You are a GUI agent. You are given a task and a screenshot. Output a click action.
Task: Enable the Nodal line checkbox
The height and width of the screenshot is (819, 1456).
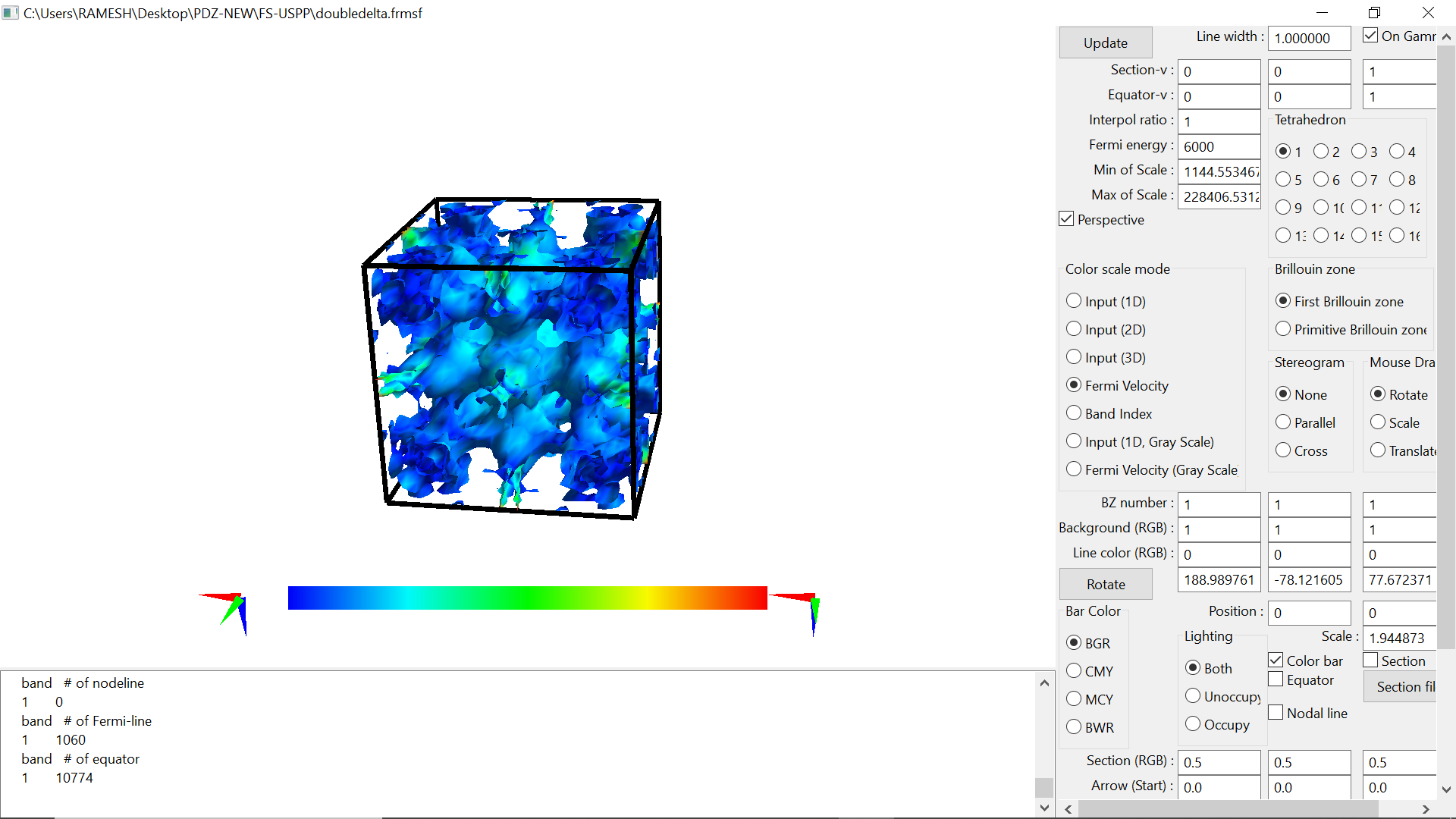(x=1276, y=712)
